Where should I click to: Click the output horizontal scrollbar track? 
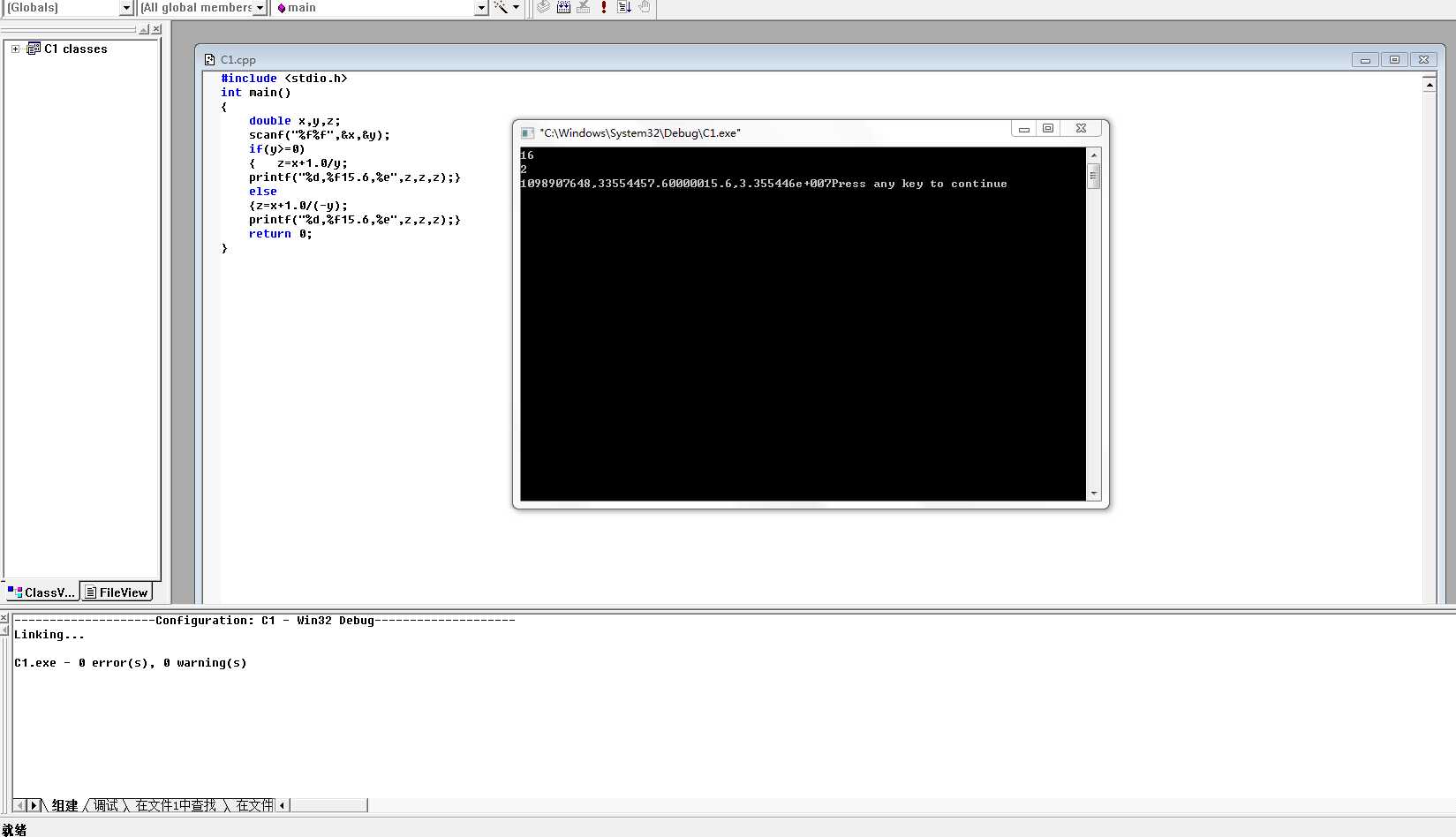[x=328, y=805]
